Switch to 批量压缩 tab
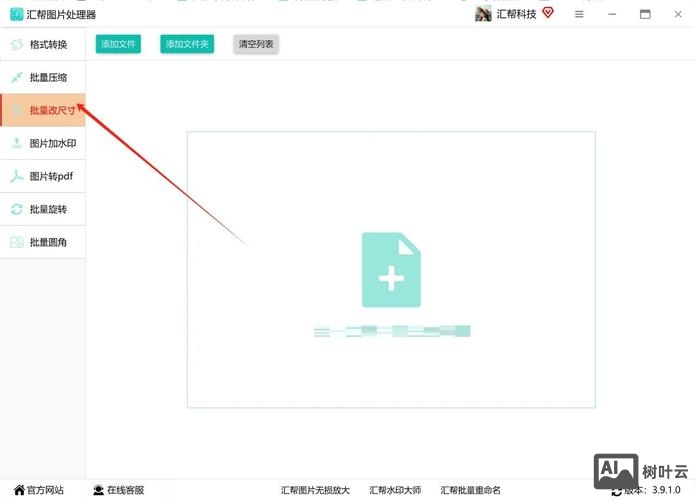This screenshot has height=500, width=696. [x=43, y=78]
